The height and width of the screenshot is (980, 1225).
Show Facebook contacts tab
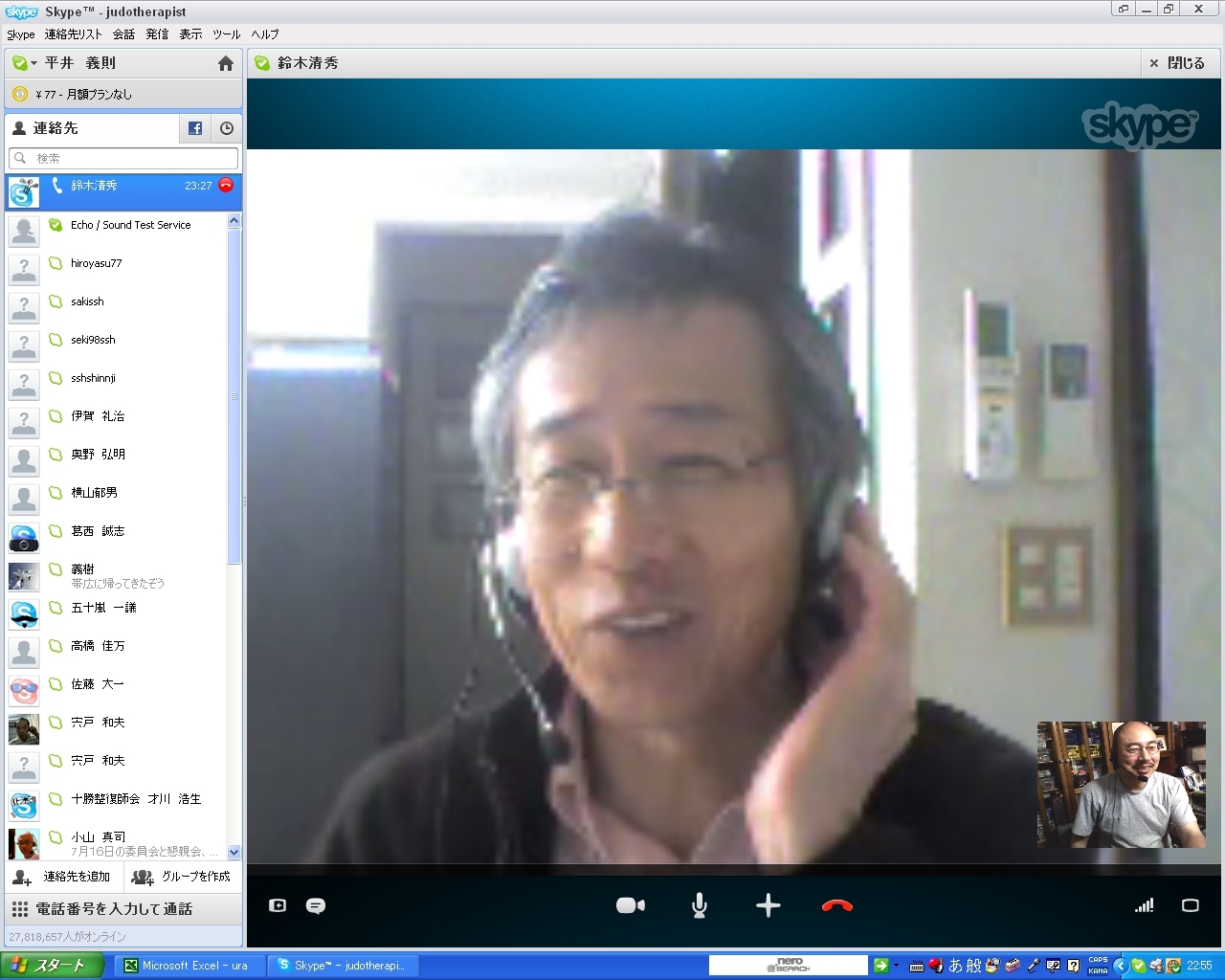pyautogui.click(x=195, y=128)
